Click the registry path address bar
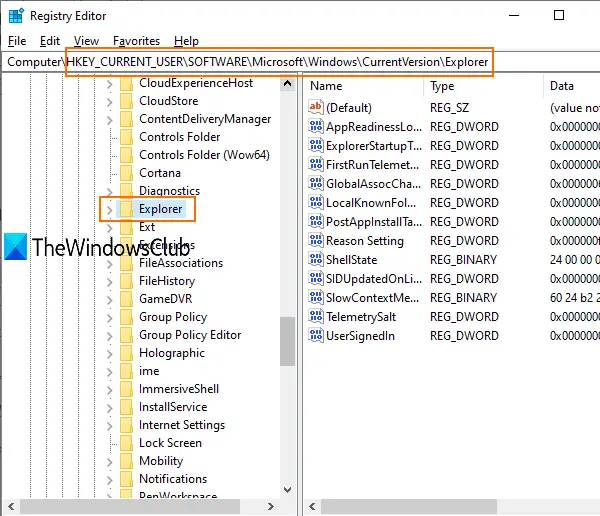This screenshot has width=600, height=516. tap(300, 62)
